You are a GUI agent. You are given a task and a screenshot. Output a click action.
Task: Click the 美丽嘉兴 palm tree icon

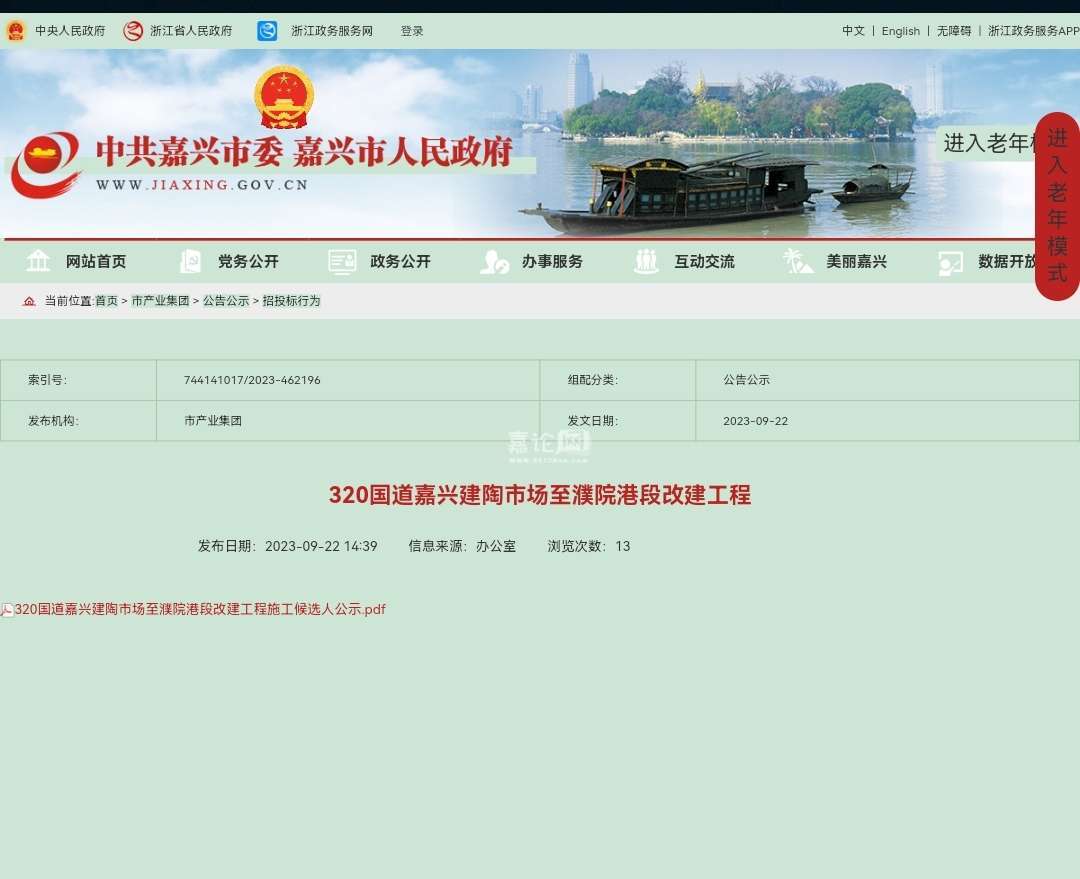tap(798, 261)
